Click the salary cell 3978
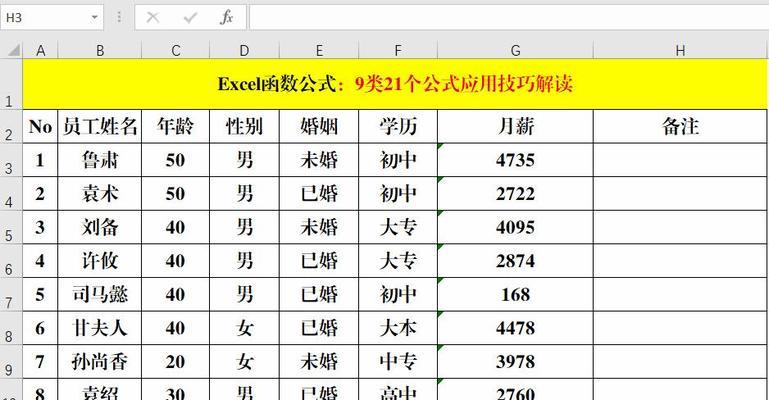The height and width of the screenshot is (400, 769). [x=515, y=362]
